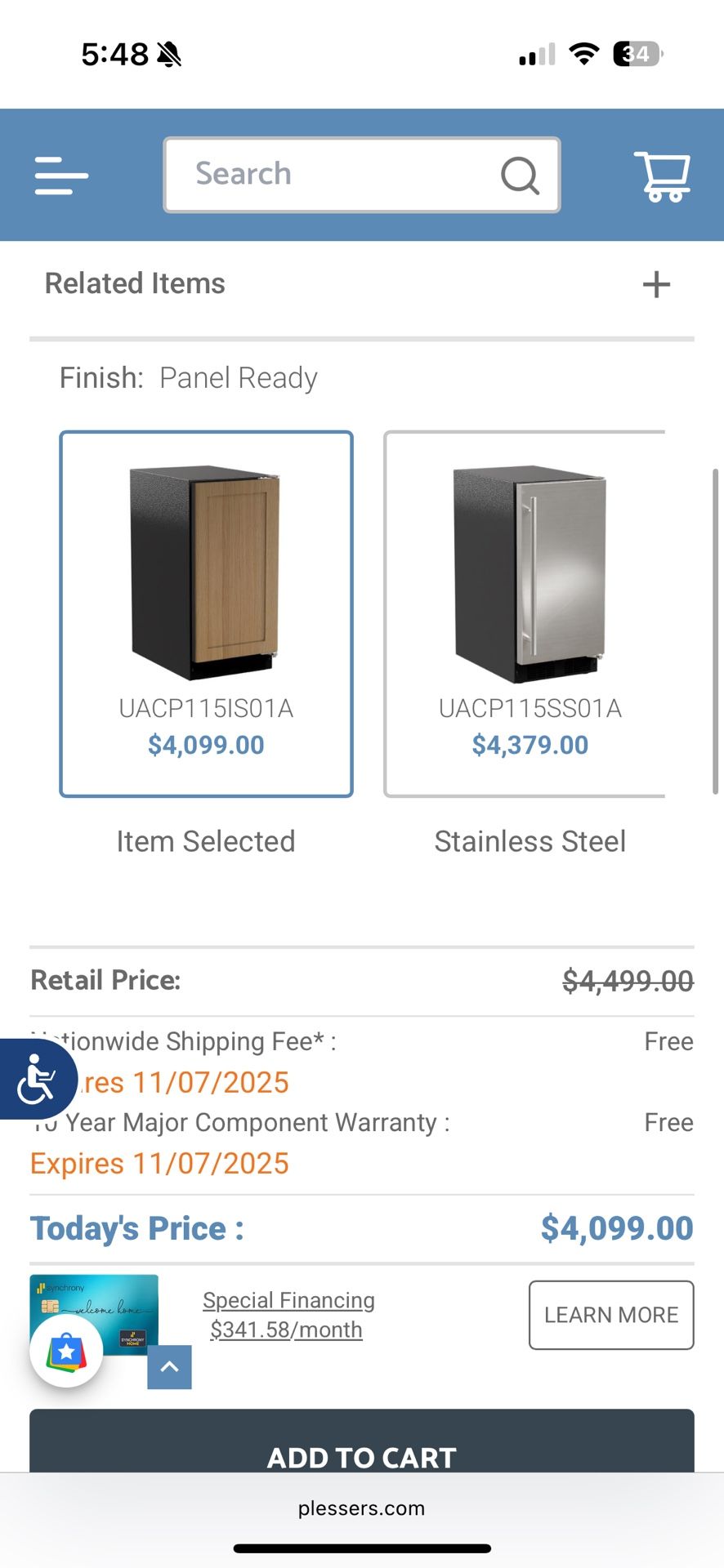Viewport: 724px width, 1568px height.
Task: Click the search magnifier icon
Action: click(x=520, y=175)
